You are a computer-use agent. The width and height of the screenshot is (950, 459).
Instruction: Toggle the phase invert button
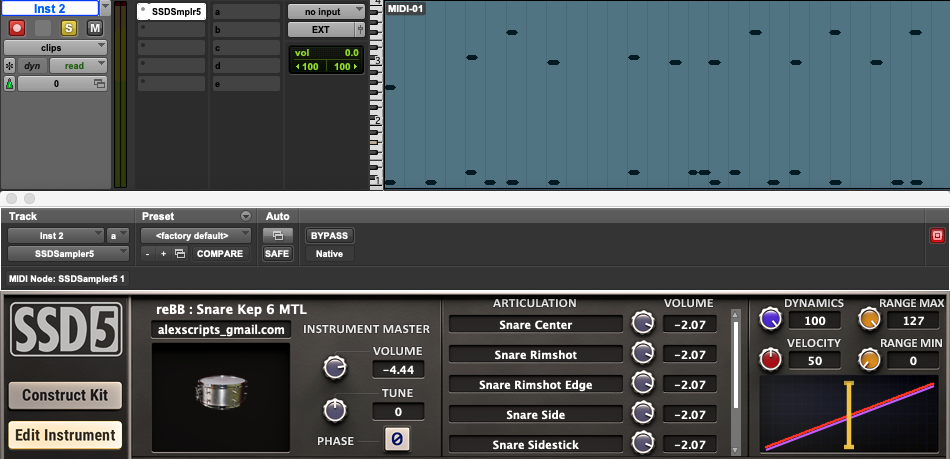click(x=397, y=439)
